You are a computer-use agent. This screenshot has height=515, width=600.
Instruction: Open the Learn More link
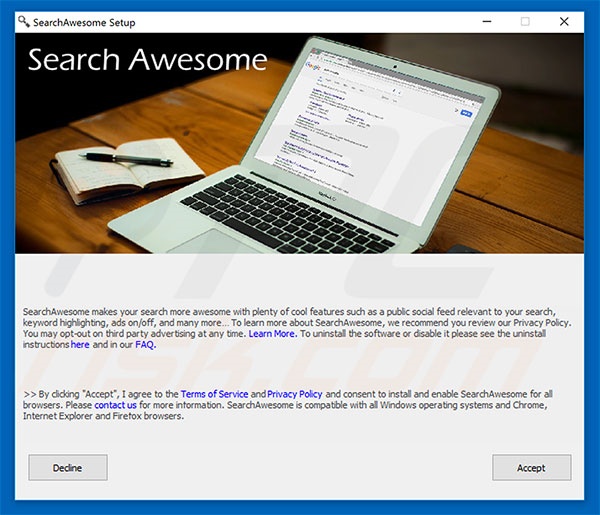point(272,334)
